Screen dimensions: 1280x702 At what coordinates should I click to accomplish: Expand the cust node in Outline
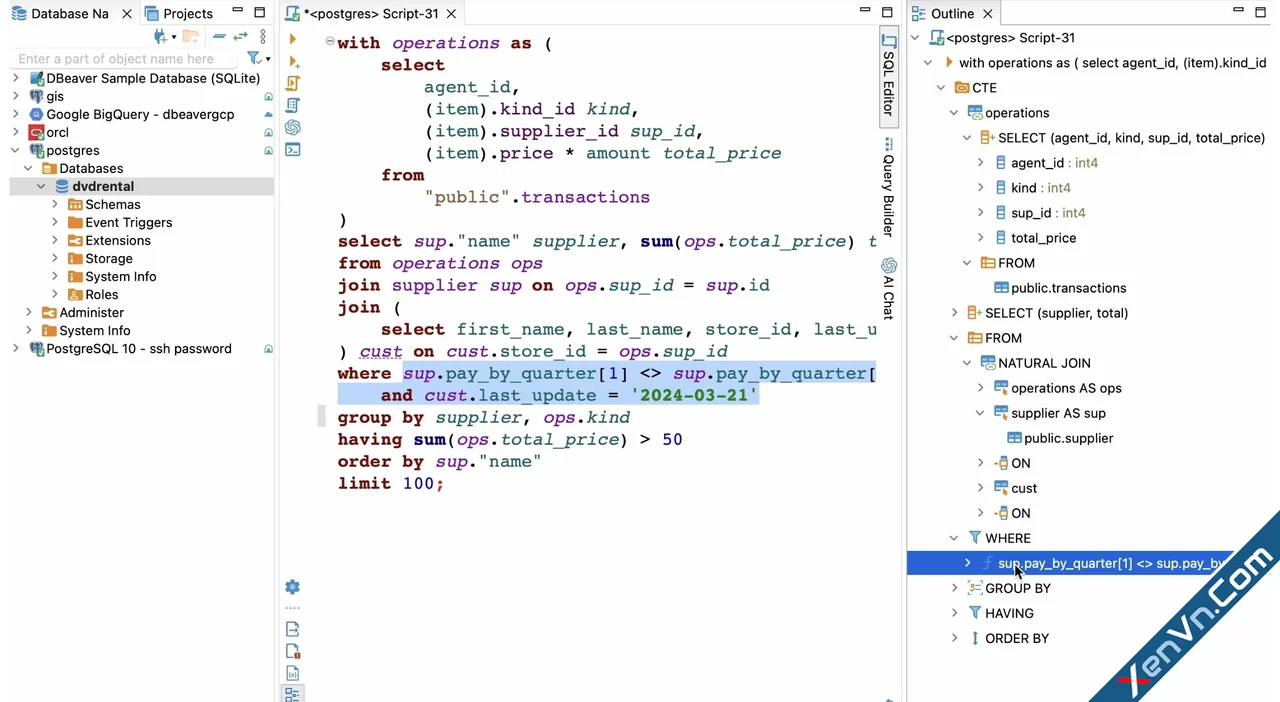tap(980, 487)
